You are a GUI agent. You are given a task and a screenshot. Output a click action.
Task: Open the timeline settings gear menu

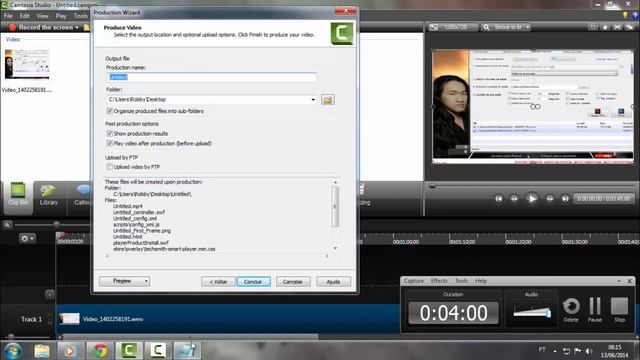27,238
